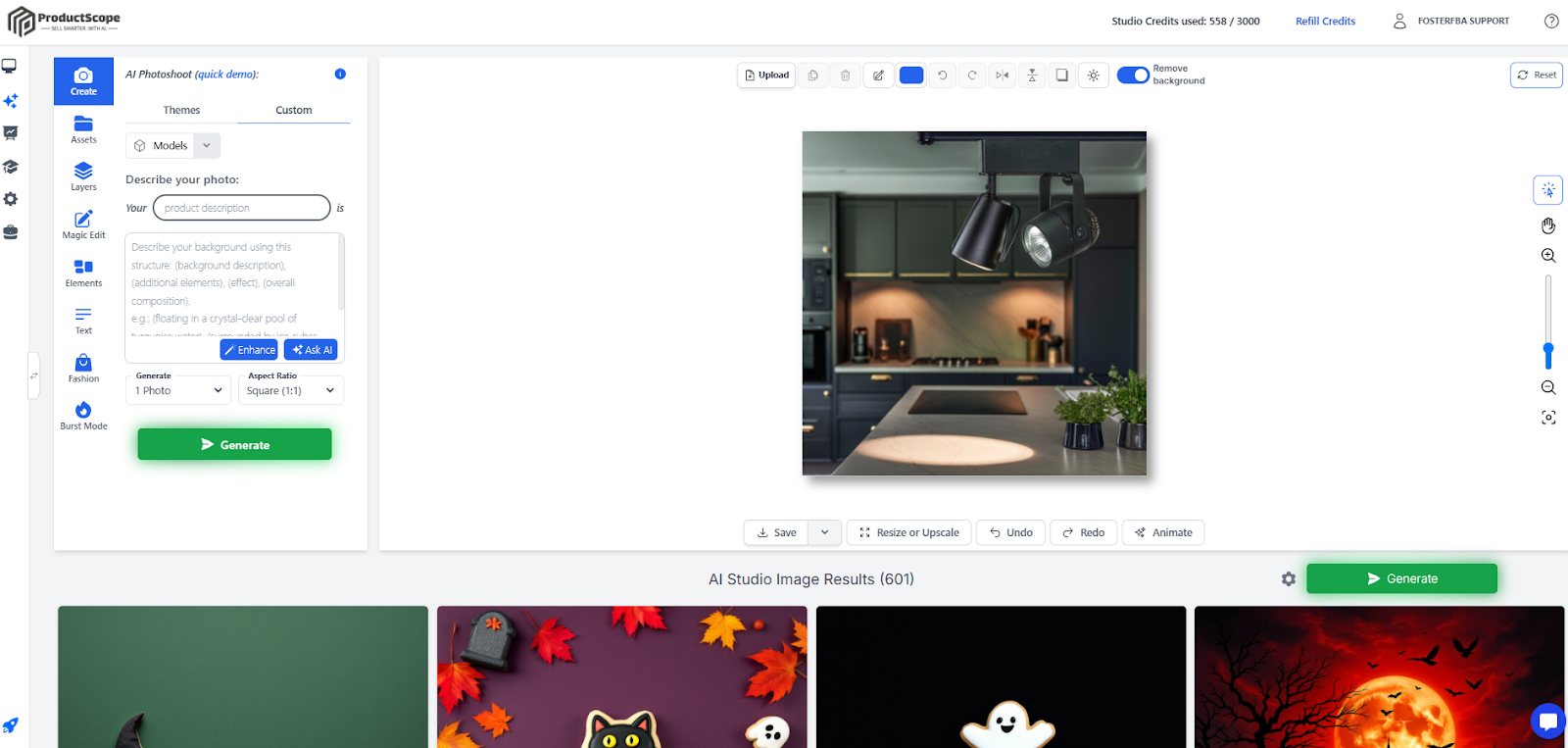Open the help question mark icon

(1551, 21)
